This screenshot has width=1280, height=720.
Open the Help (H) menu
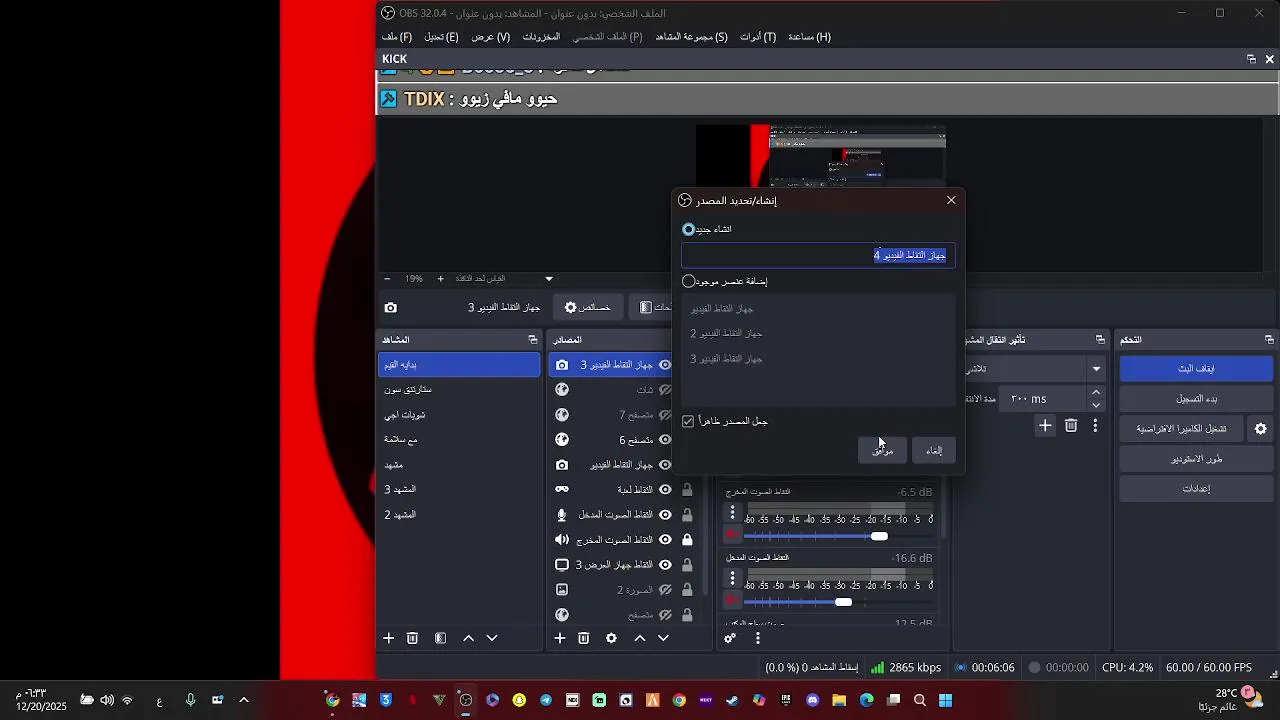point(809,37)
